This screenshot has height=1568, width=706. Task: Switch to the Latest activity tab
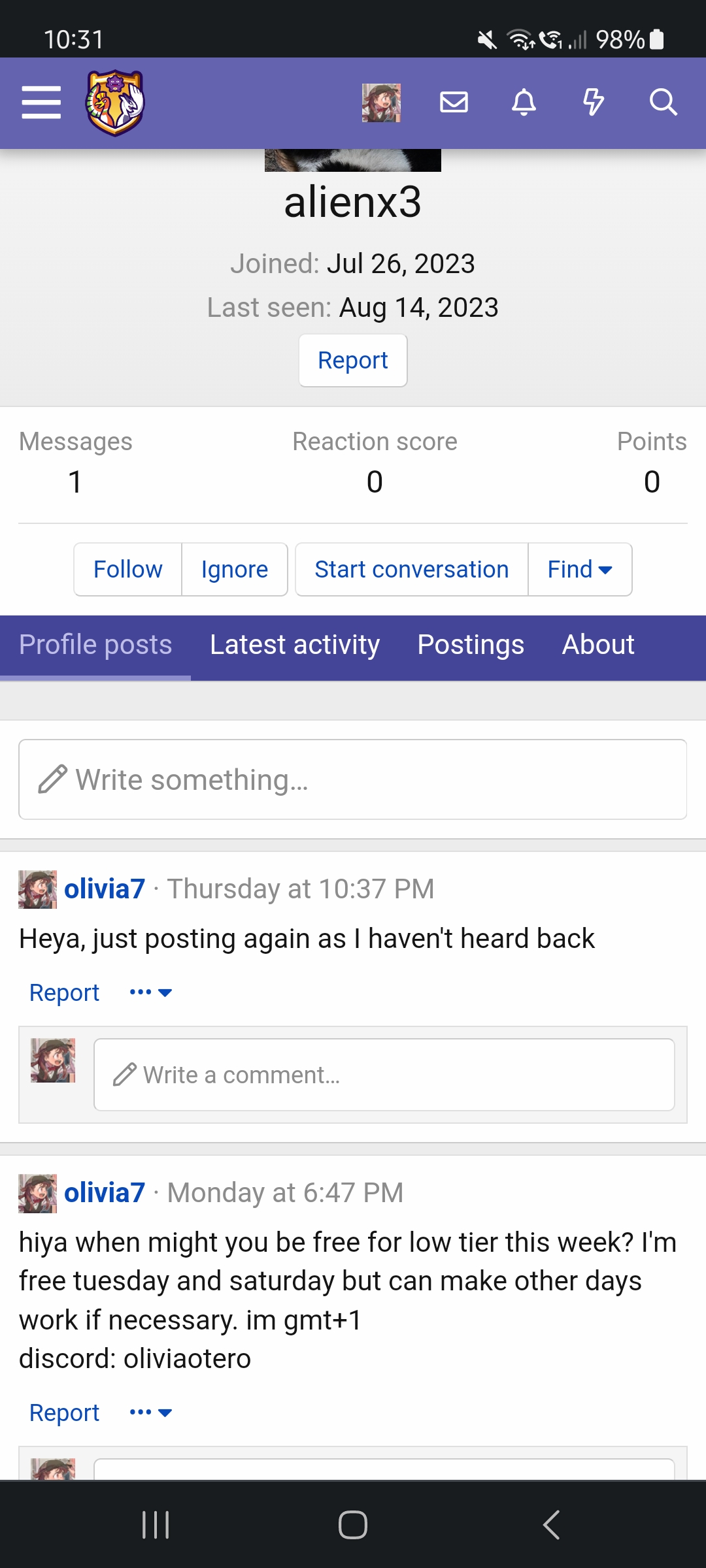point(295,645)
